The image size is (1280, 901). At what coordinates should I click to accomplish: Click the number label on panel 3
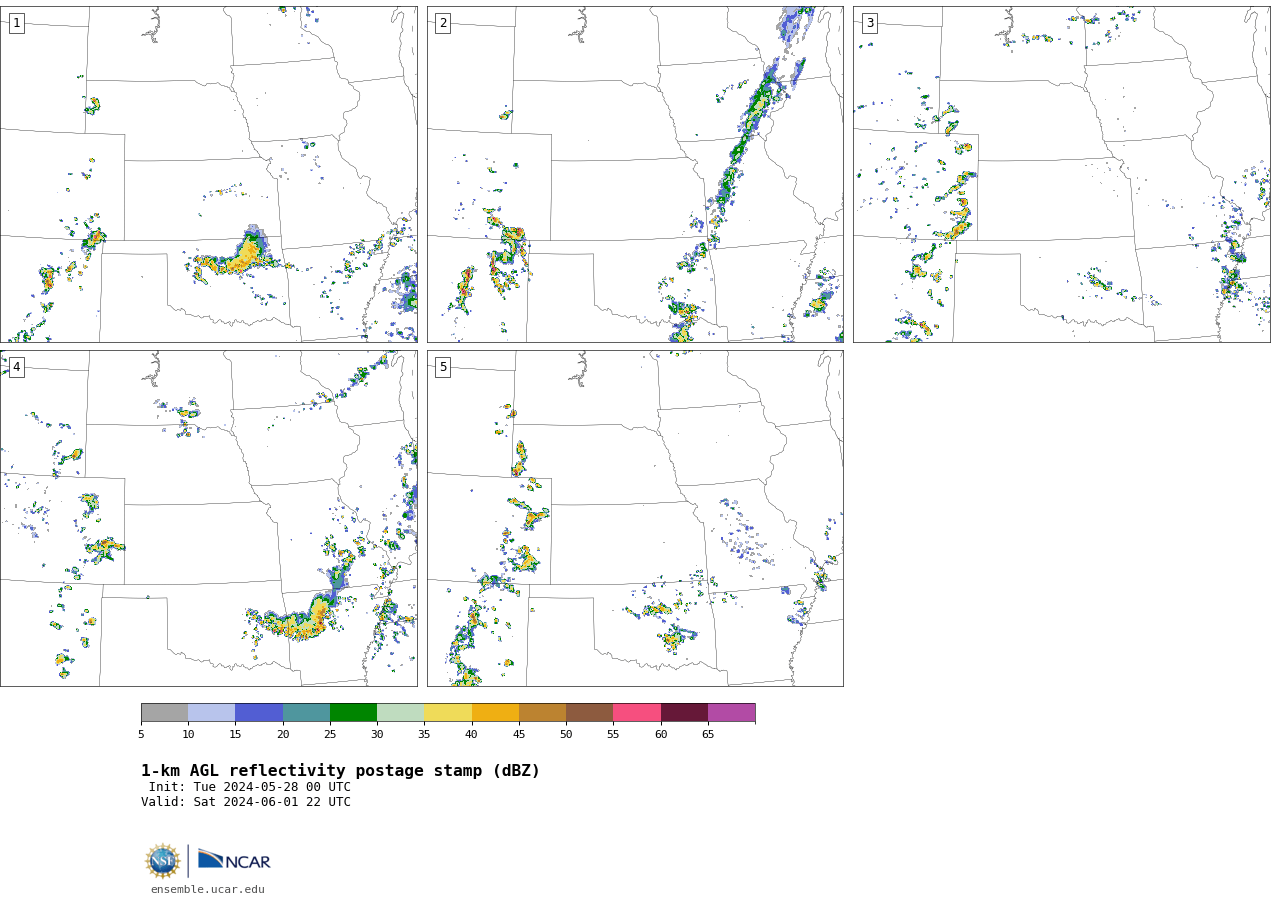pyautogui.click(x=869, y=23)
